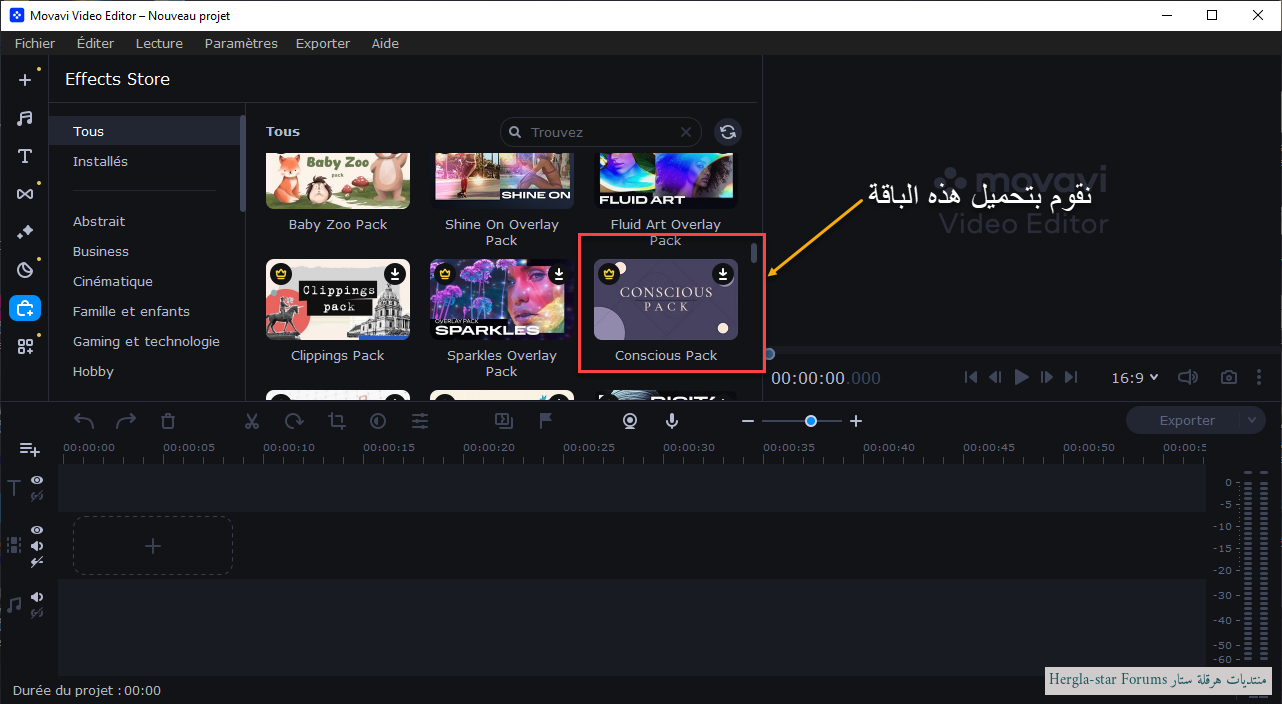Download the Sparkles Overlay Pack
This screenshot has width=1282, height=704.
pos(559,273)
